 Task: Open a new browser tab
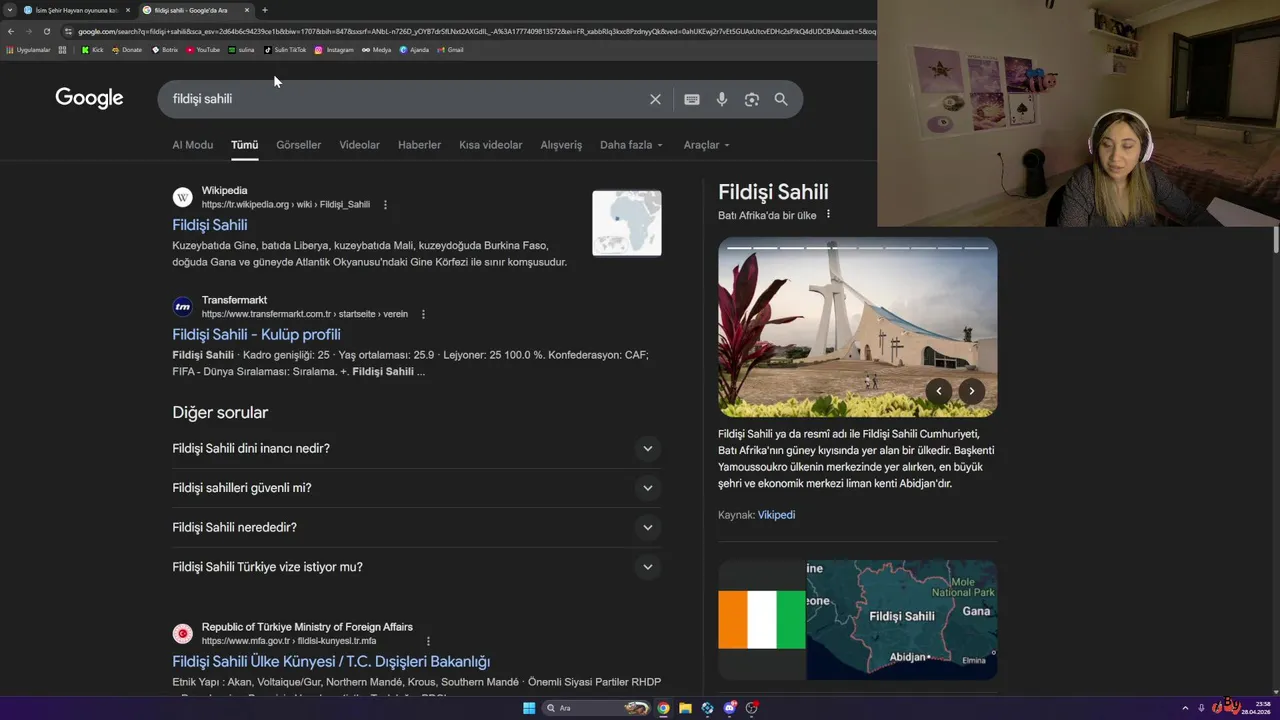click(264, 10)
